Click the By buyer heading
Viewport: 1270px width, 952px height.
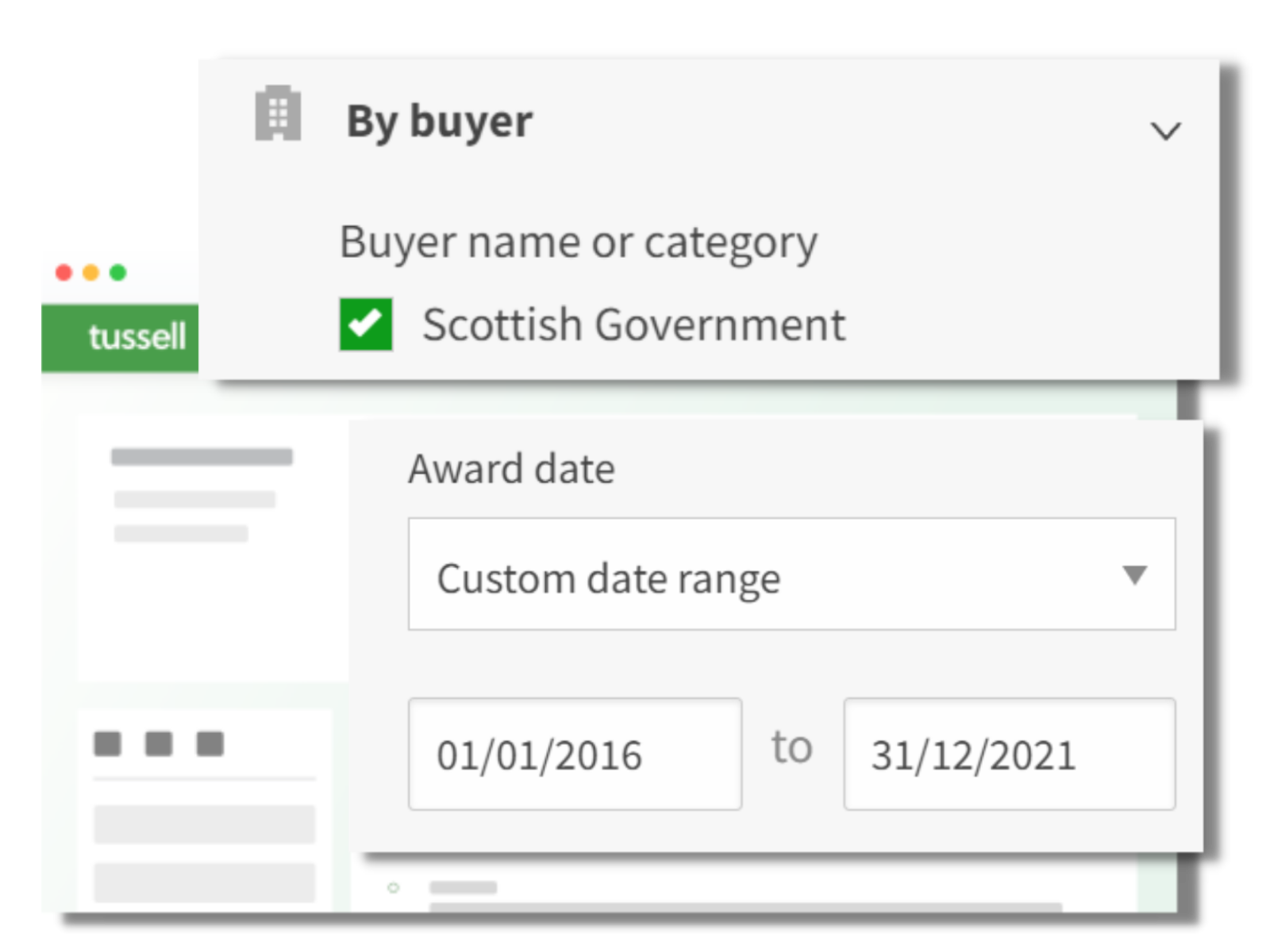tap(439, 121)
